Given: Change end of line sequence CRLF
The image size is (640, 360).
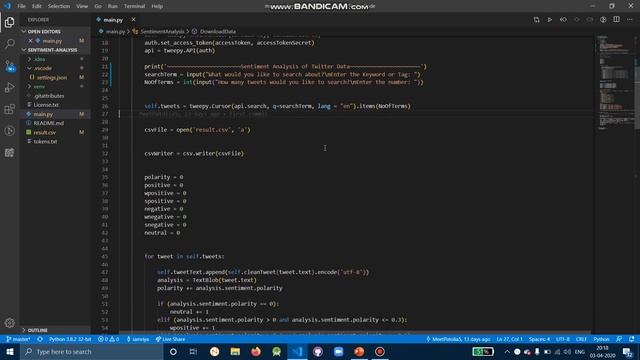Looking at the screenshot, I should (x=581, y=339).
